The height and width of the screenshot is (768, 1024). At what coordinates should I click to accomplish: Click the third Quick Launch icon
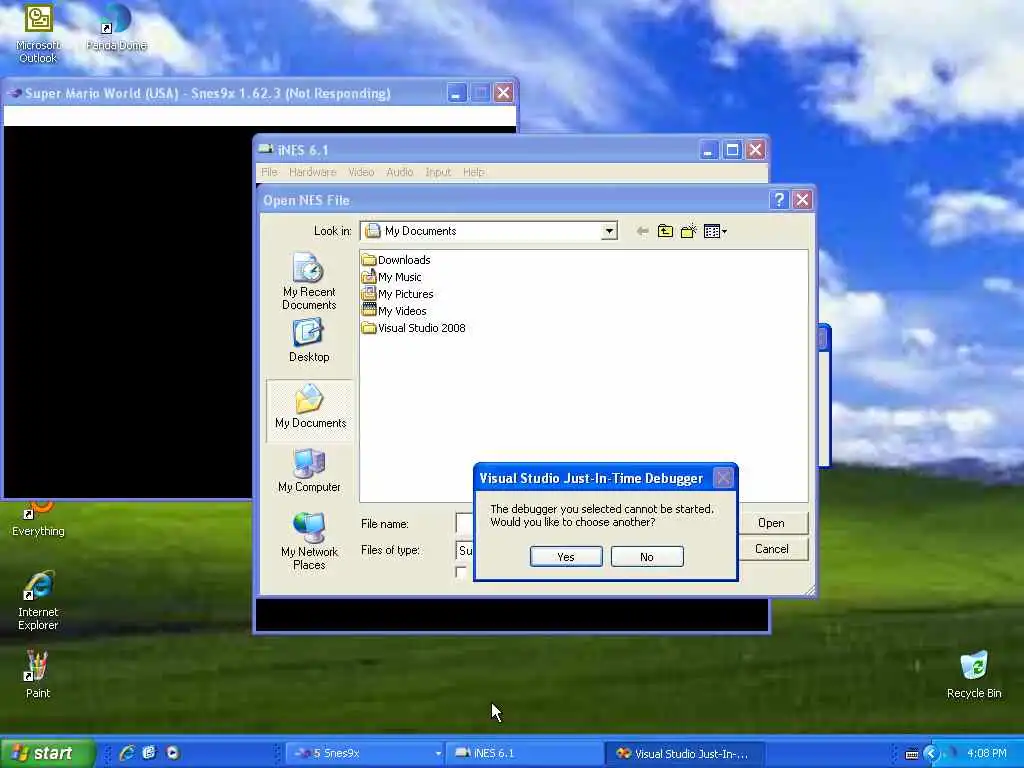172,753
